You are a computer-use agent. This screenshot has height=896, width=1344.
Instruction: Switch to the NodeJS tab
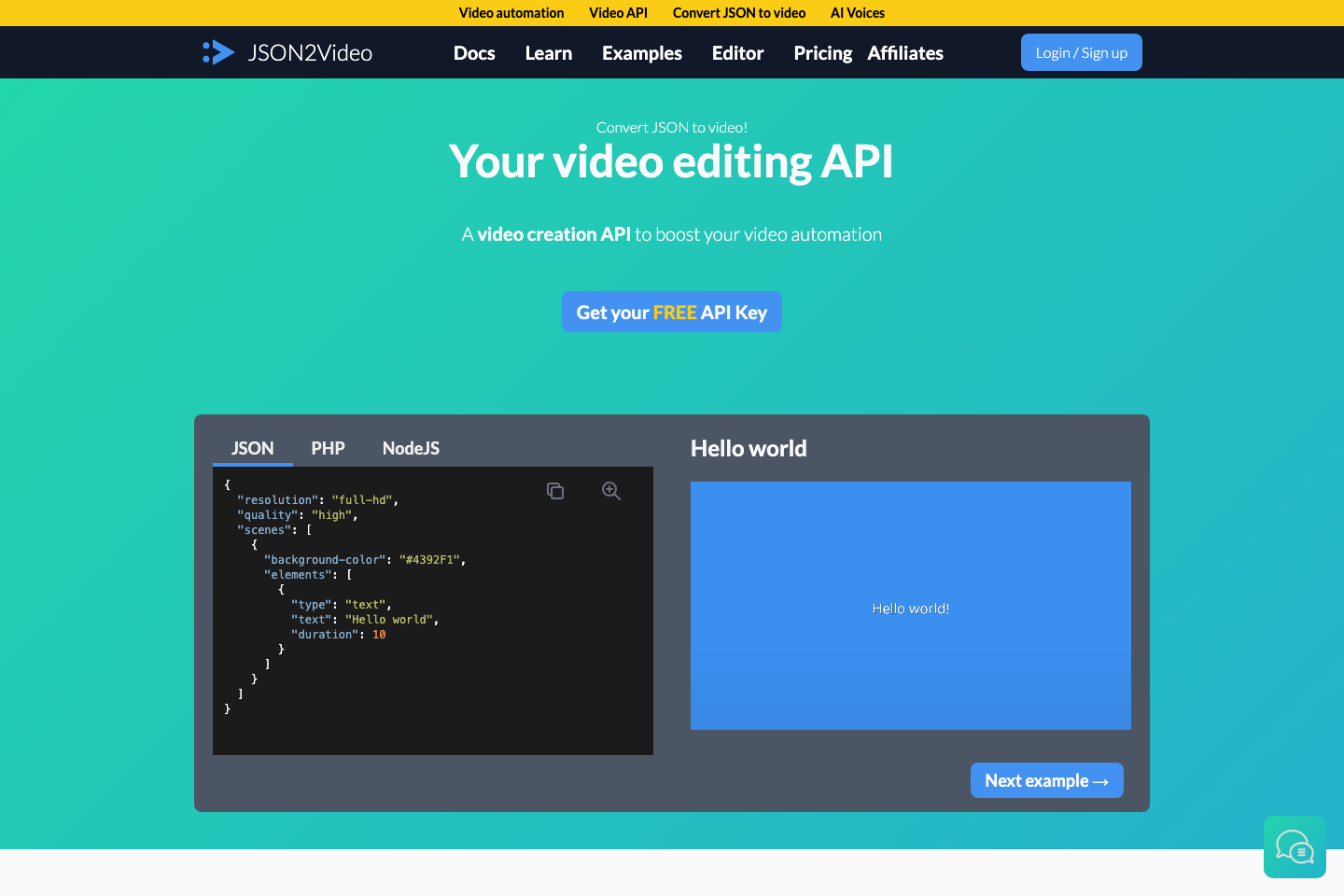coord(411,448)
